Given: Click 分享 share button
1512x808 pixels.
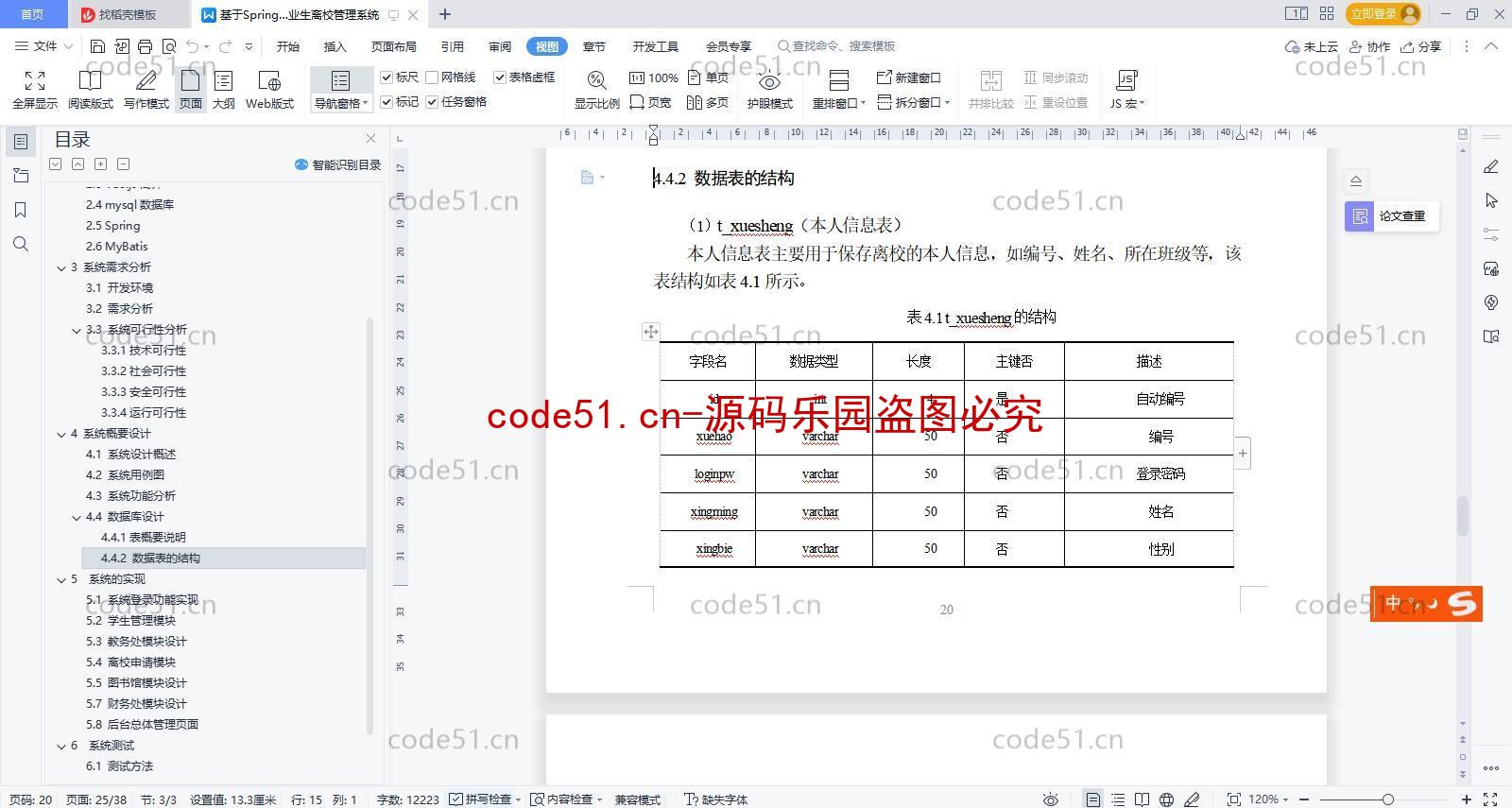Looking at the screenshot, I should tap(1421, 46).
